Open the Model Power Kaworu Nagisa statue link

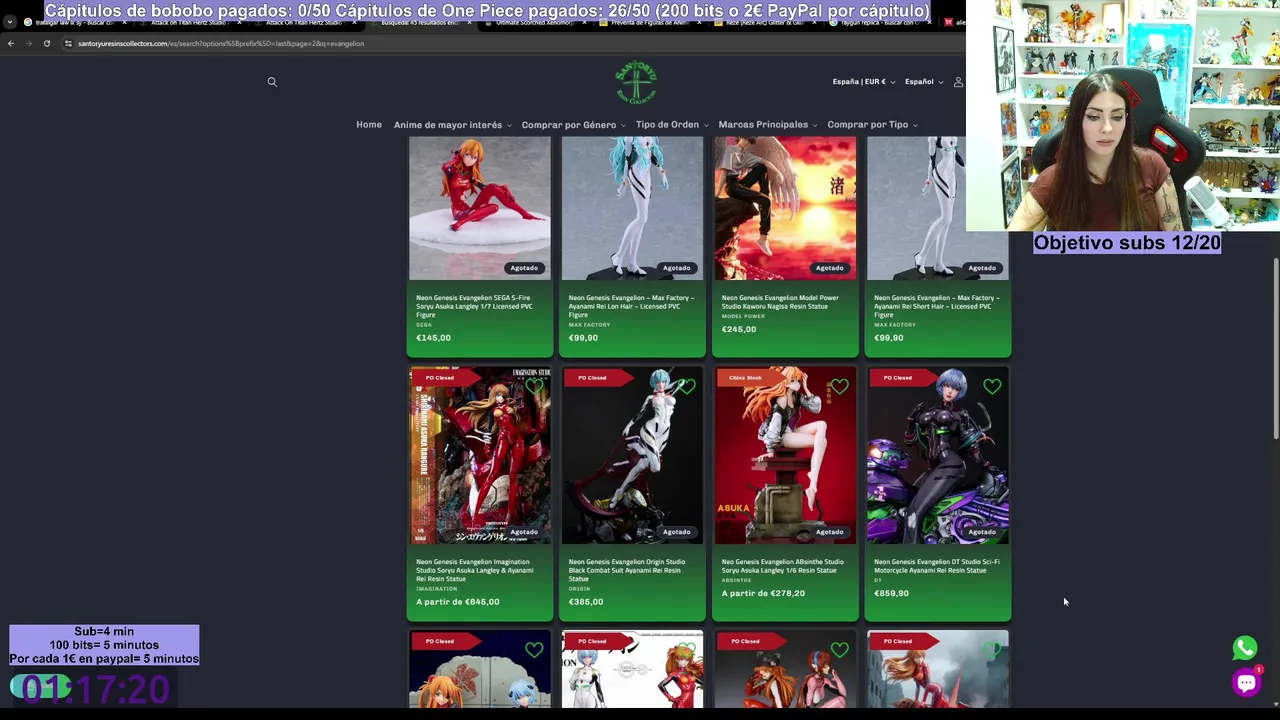click(780, 302)
